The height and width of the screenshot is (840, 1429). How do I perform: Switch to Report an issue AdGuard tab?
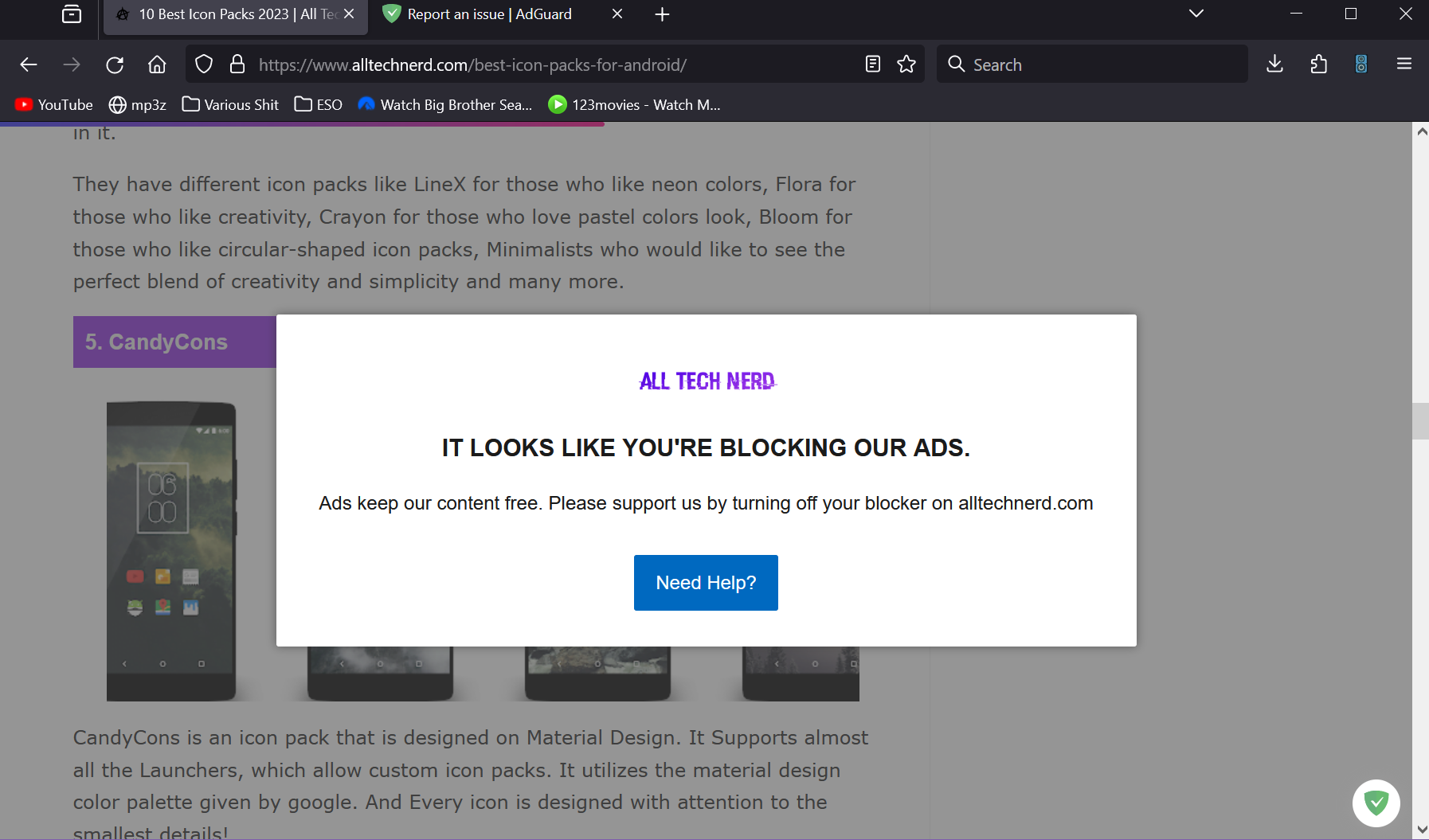(489, 14)
